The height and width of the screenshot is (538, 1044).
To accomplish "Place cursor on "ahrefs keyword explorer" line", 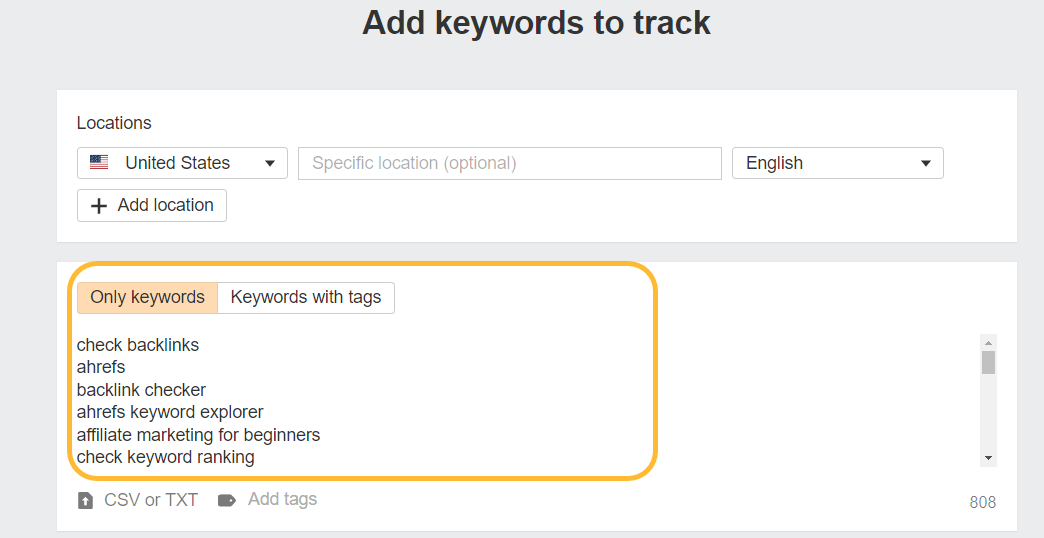I will pyautogui.click(x=170, y=412).
